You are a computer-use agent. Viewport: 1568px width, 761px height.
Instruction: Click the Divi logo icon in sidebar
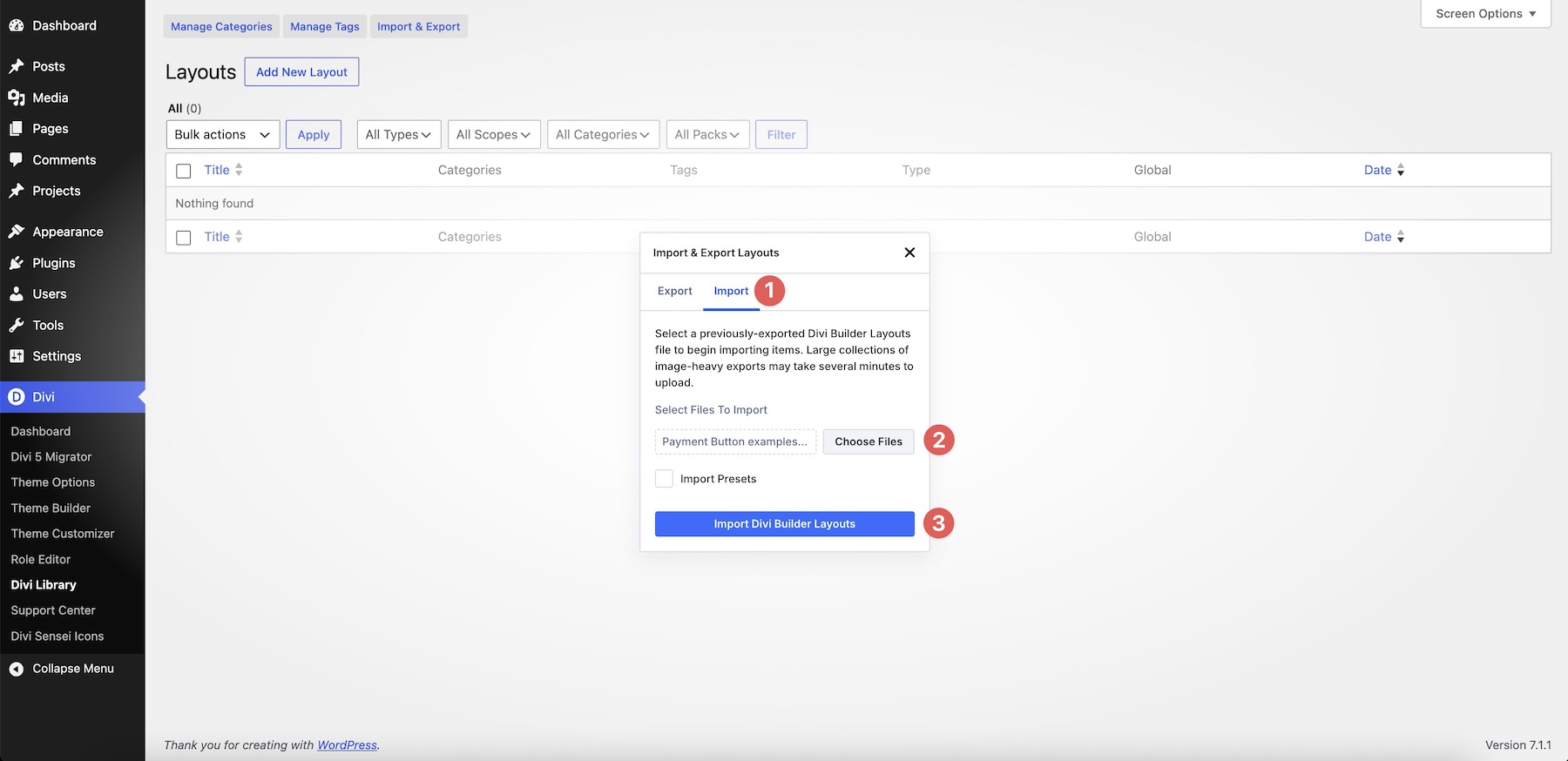16,397
